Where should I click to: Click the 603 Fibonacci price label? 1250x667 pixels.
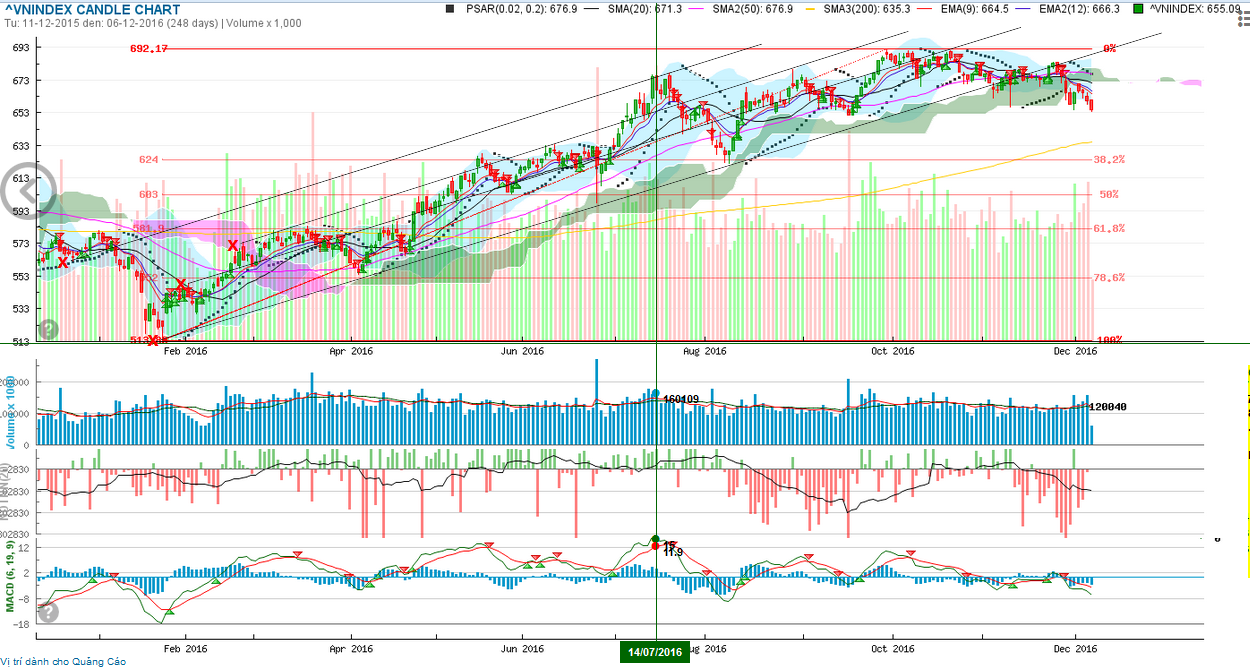tap(148, 194)
